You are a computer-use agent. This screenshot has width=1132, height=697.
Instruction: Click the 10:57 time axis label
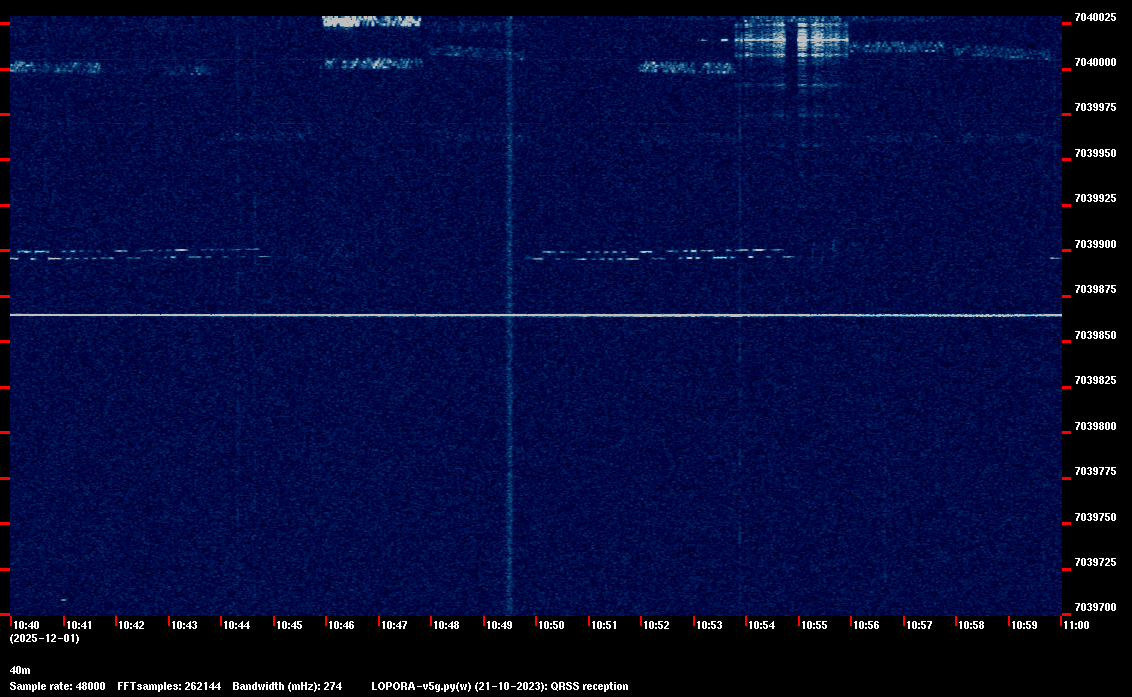[919, 625]
